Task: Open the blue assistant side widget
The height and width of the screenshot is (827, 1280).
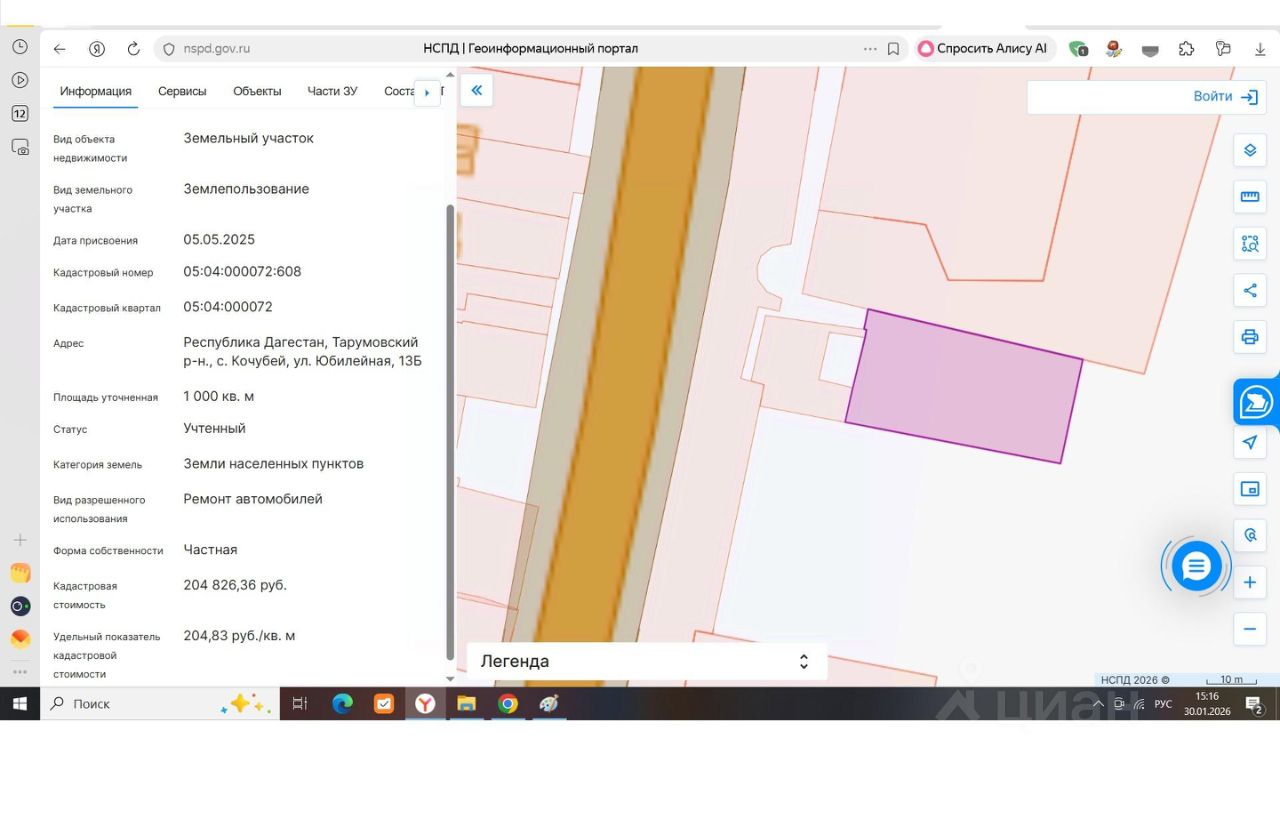Action: [1256, 402]
